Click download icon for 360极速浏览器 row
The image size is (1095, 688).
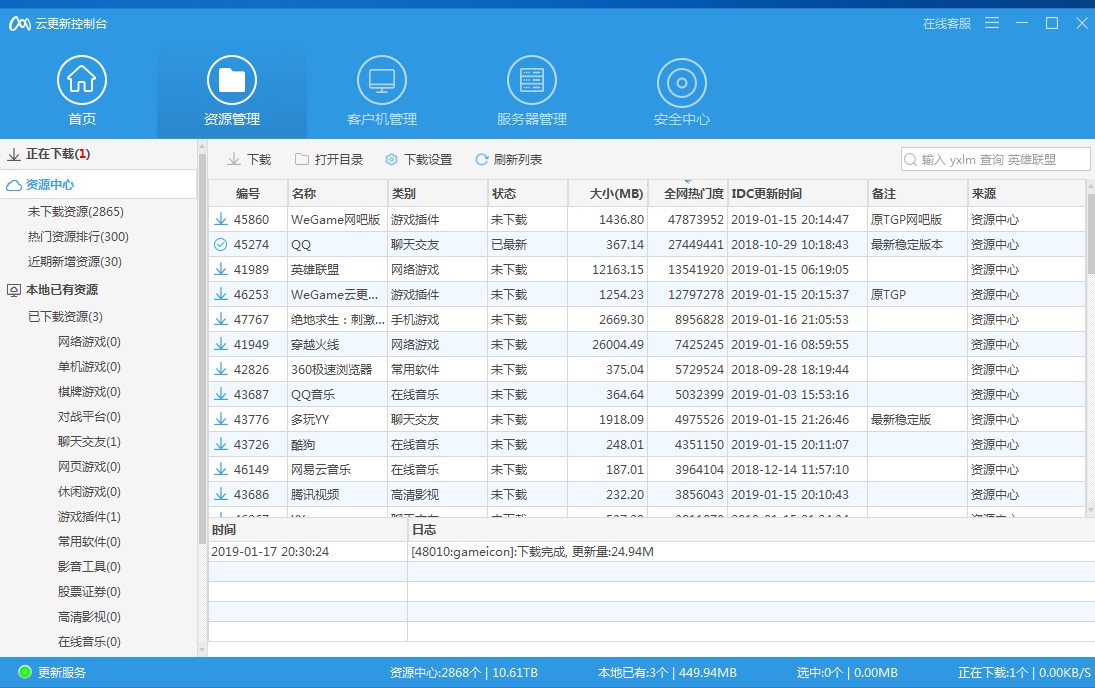point(221,369)
